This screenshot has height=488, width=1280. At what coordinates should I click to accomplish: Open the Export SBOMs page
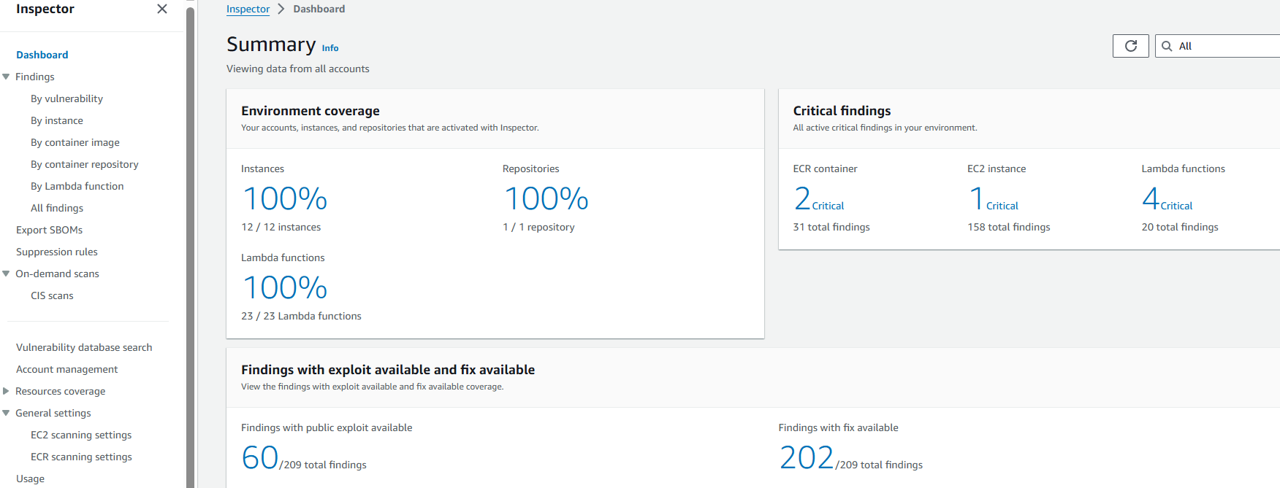pyautogui.click(x=49, y=230)
